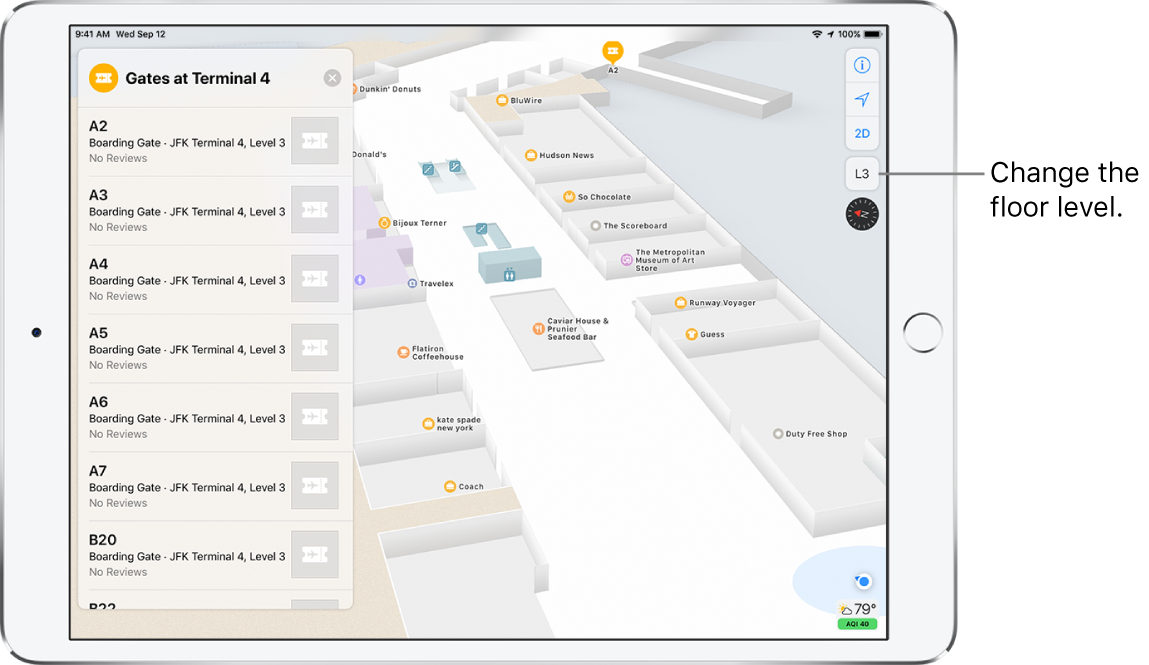
Task: Tap the A3 gate thumbnail image
Action: [x=315, y=209]
